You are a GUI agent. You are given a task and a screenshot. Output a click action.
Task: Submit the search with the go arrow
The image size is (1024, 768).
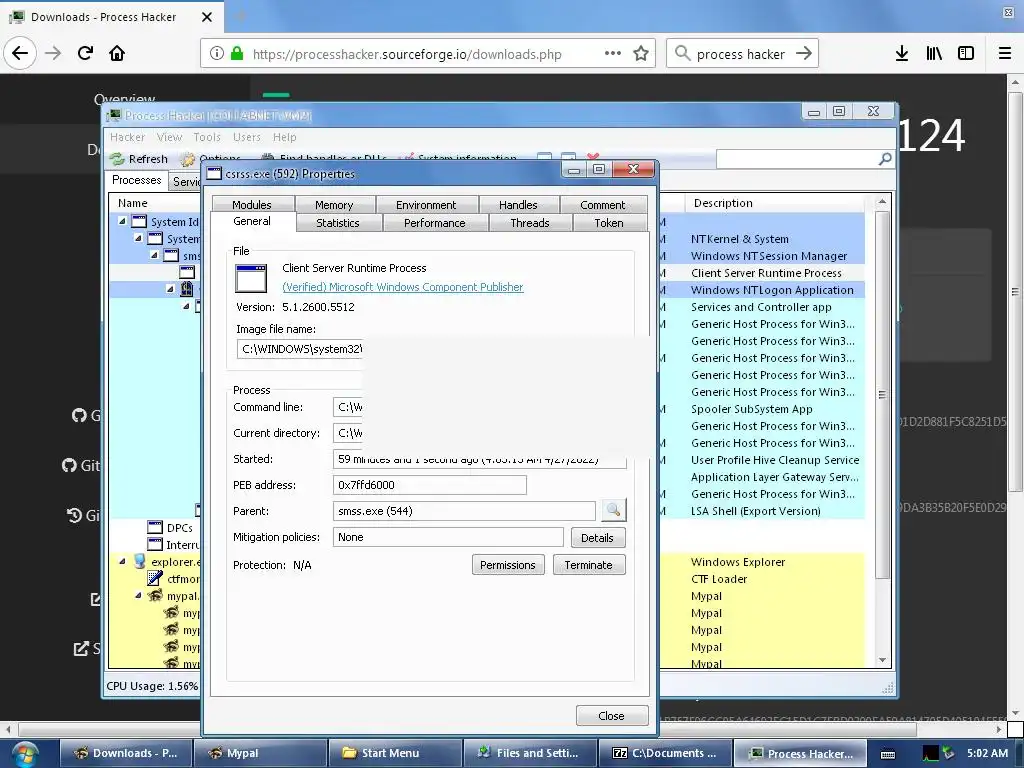pyautogui.click(x=804, y=54)
